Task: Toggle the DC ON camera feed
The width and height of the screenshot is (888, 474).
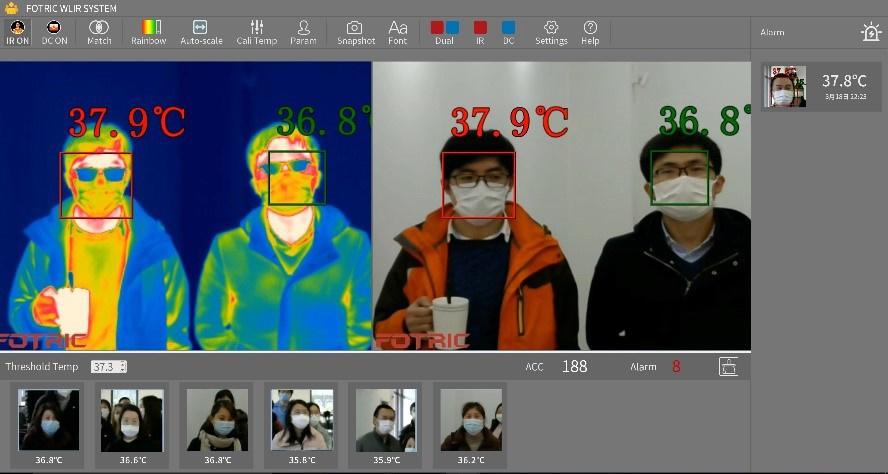Action: (55, 32)
